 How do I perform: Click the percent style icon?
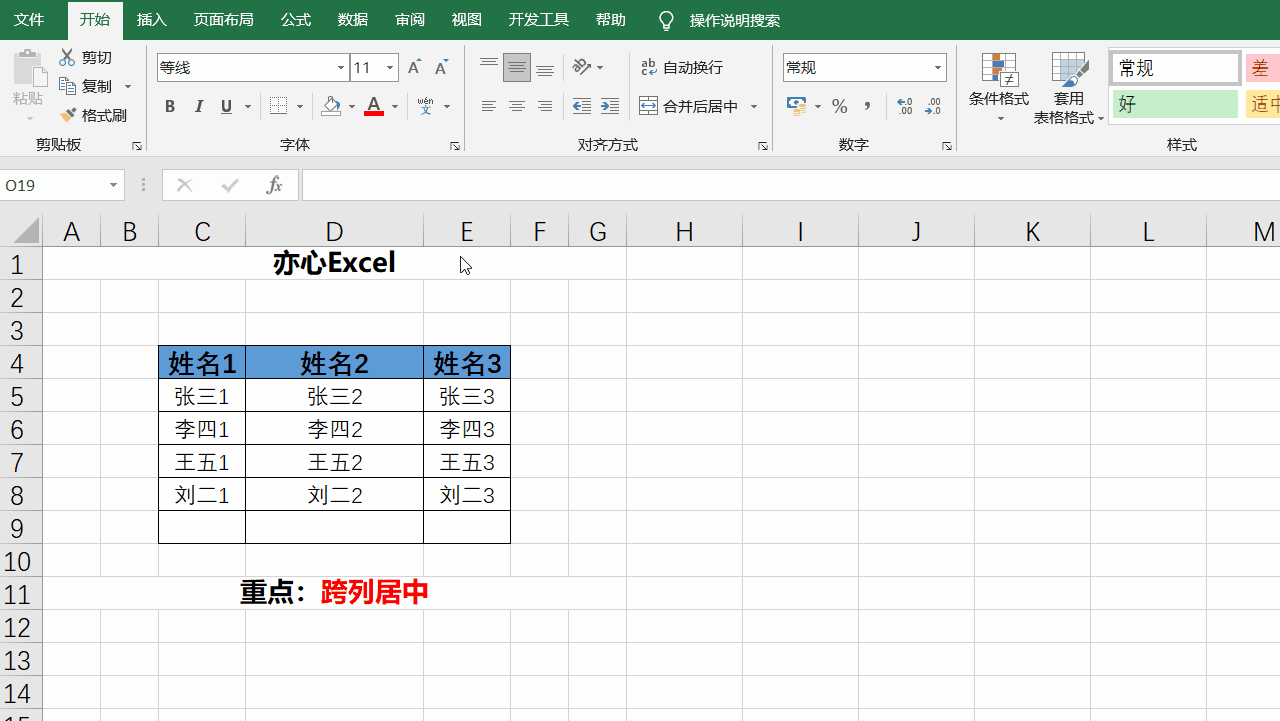840,106
